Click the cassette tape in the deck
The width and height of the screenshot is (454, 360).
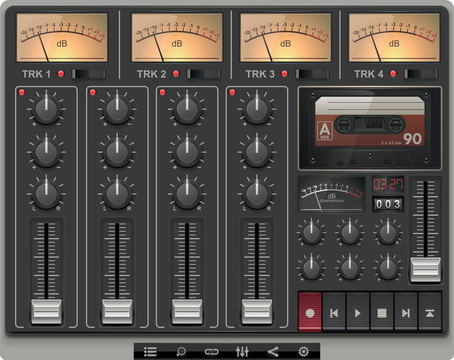pos(370,121)
